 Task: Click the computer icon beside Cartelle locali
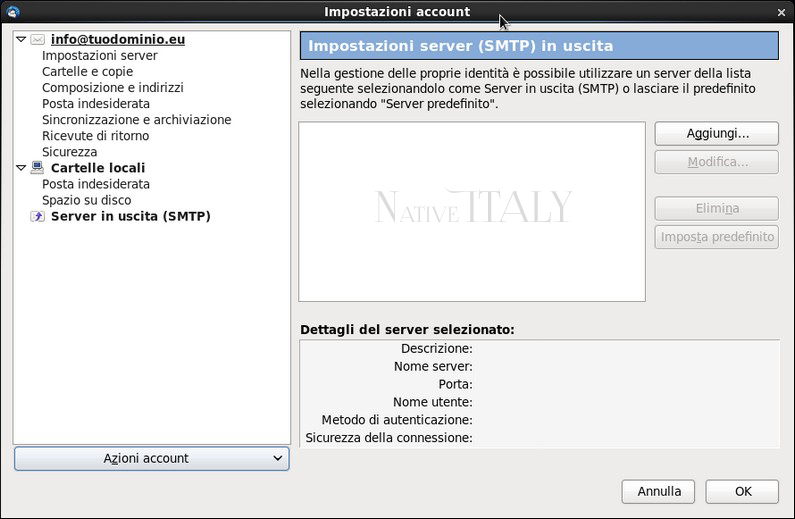[38, 167]
